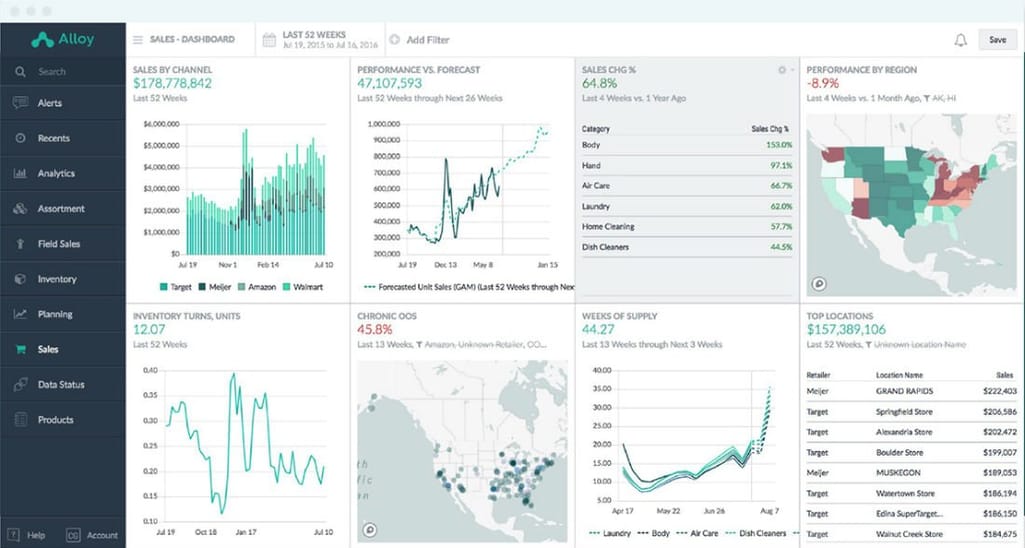This screenshot has width=1025, height=548.
Task: Open the Alerts chat bubble icon
Action: pyautogui.click(x=20, y=103)
